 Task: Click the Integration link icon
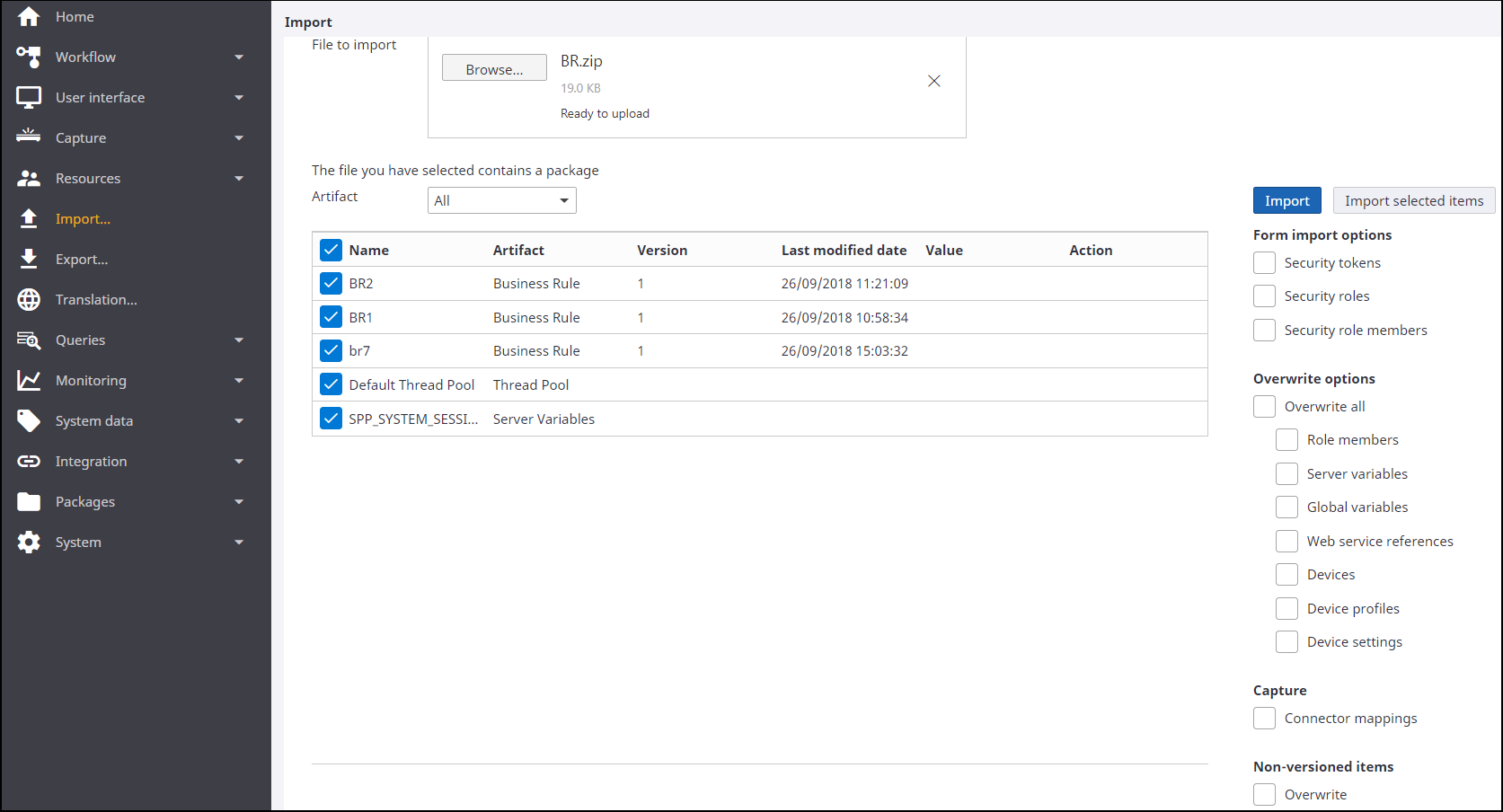(x=29, y=462)
